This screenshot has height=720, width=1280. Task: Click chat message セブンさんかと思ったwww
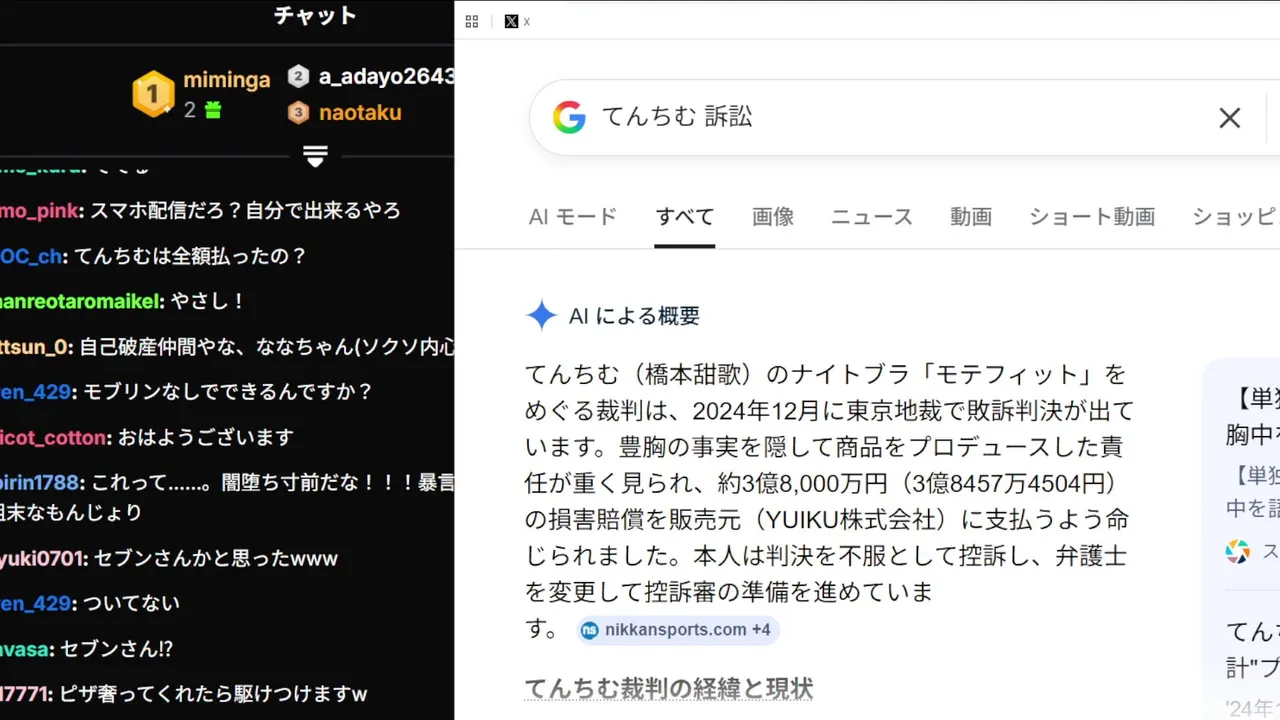coord(215,558)
